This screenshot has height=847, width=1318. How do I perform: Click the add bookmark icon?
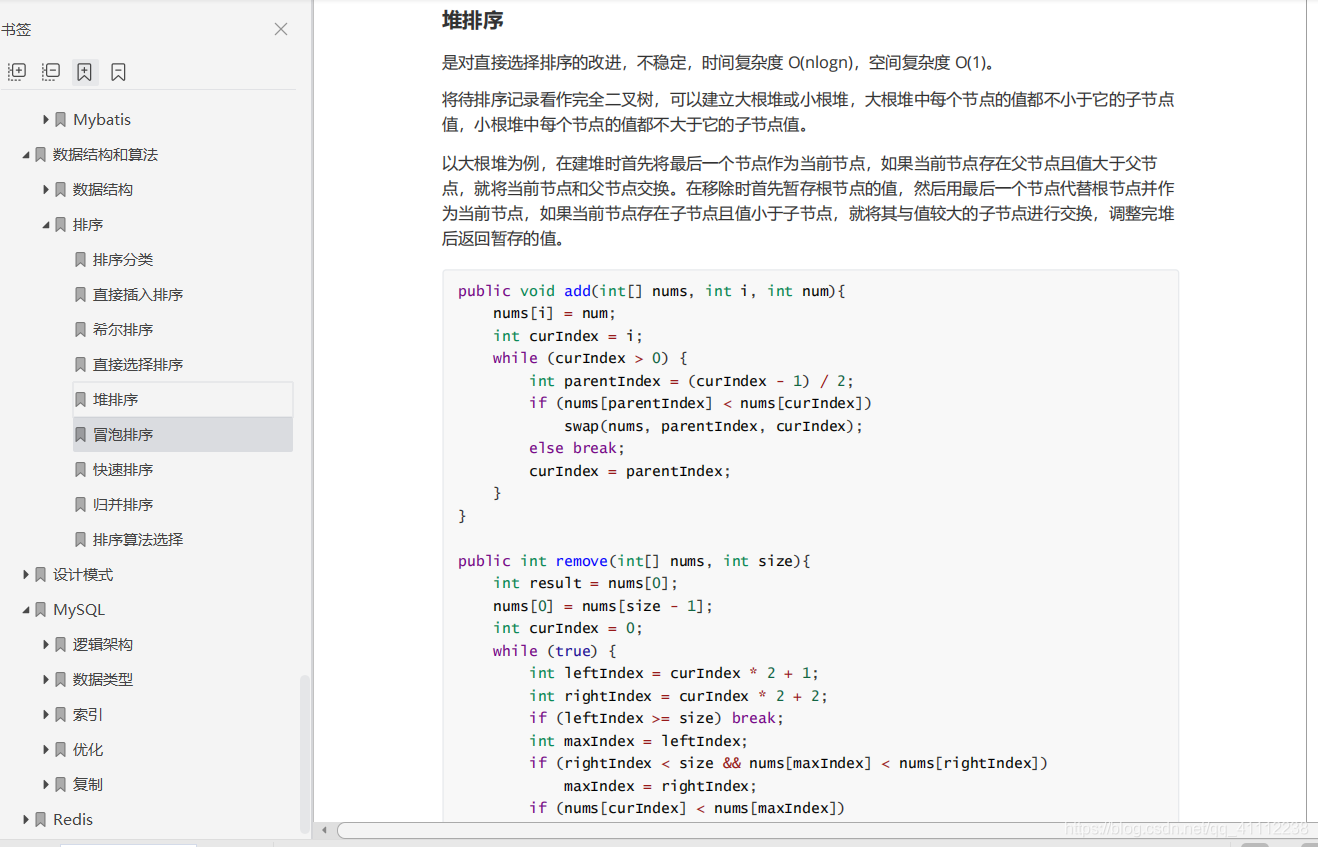85,72
